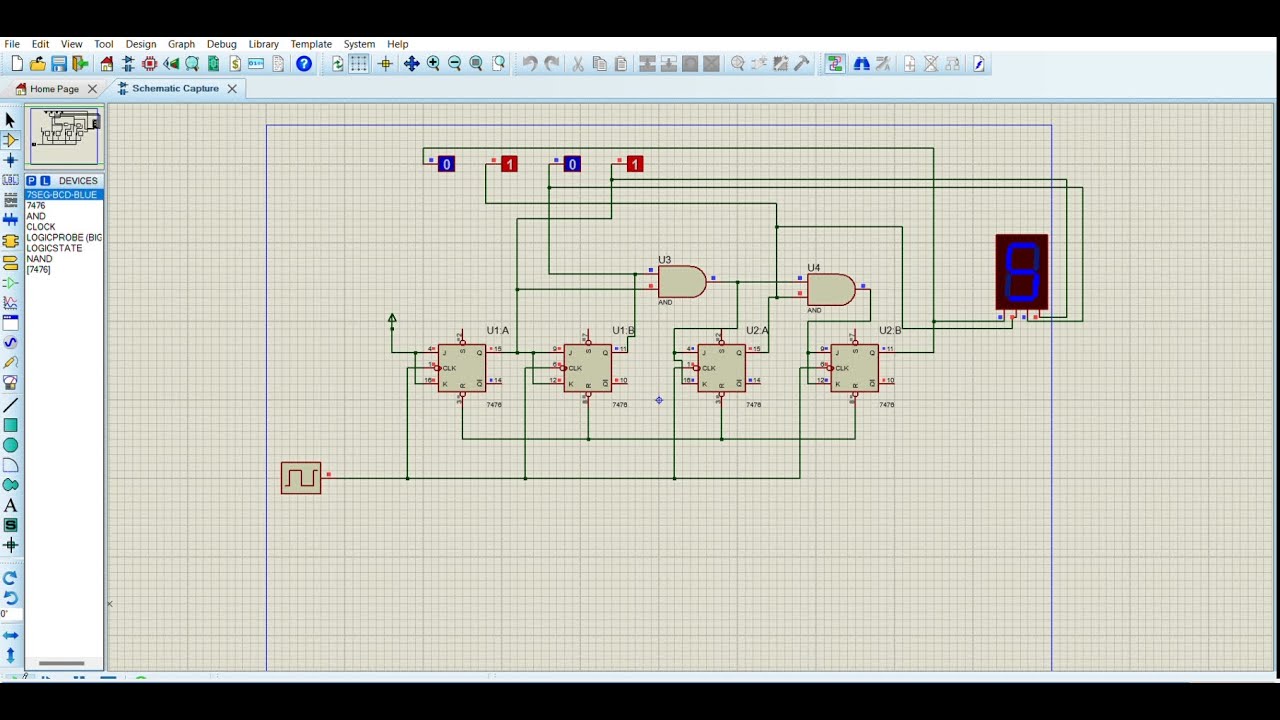Save the project with the floppy disk icon
Screen dimensions: 1280x720
point(59,64)
